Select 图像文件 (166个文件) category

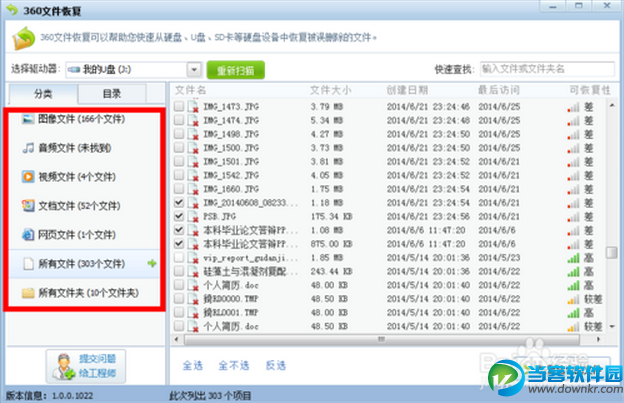click(x=82, y=119)
